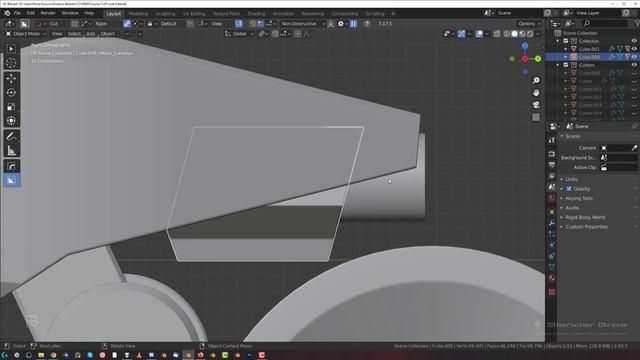Open the Output properties tab

coord(552,165)
